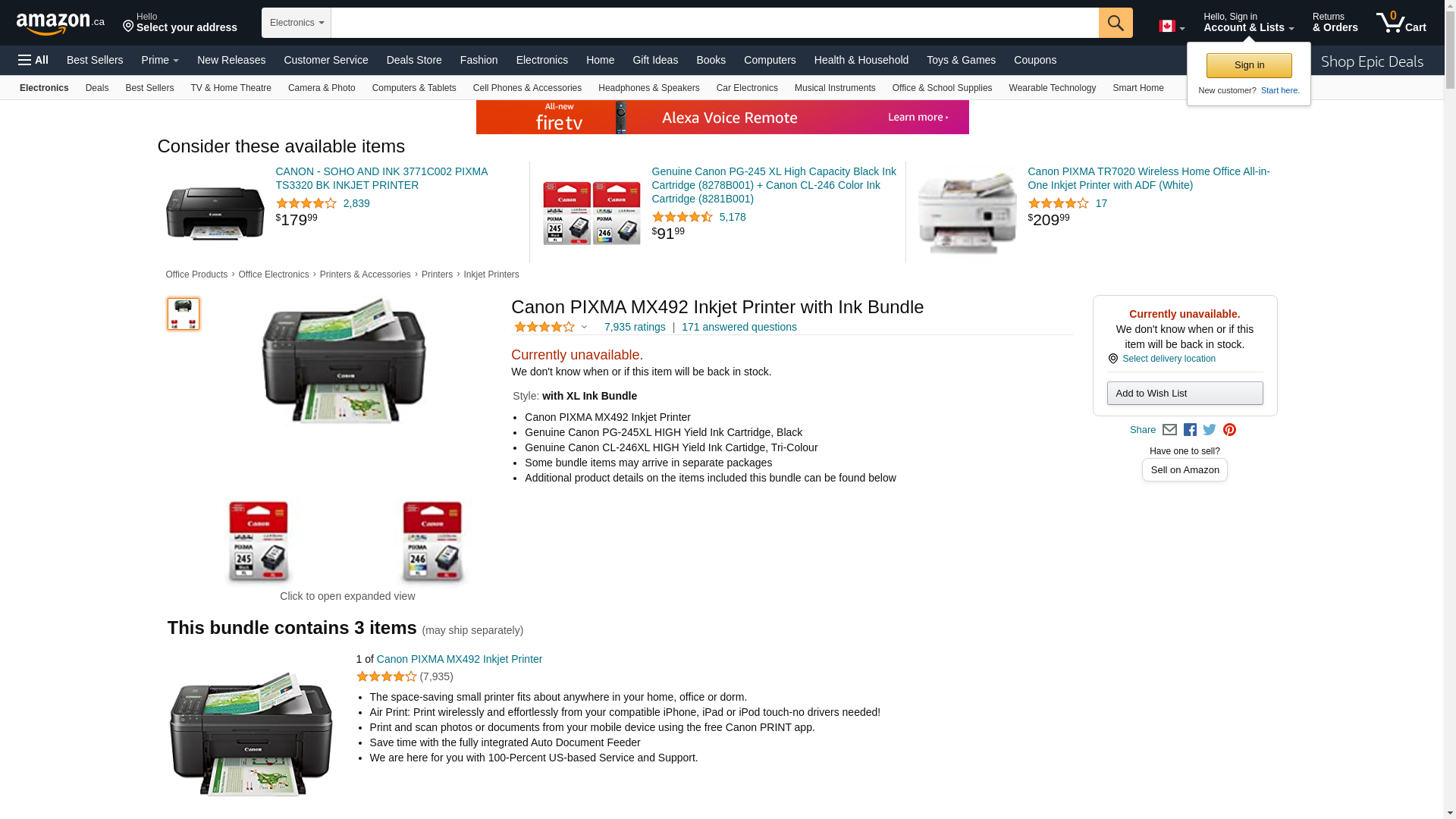Go to Deals Store menu item
This screenshot has height=819, width=1456.
[x=414, y=60]
